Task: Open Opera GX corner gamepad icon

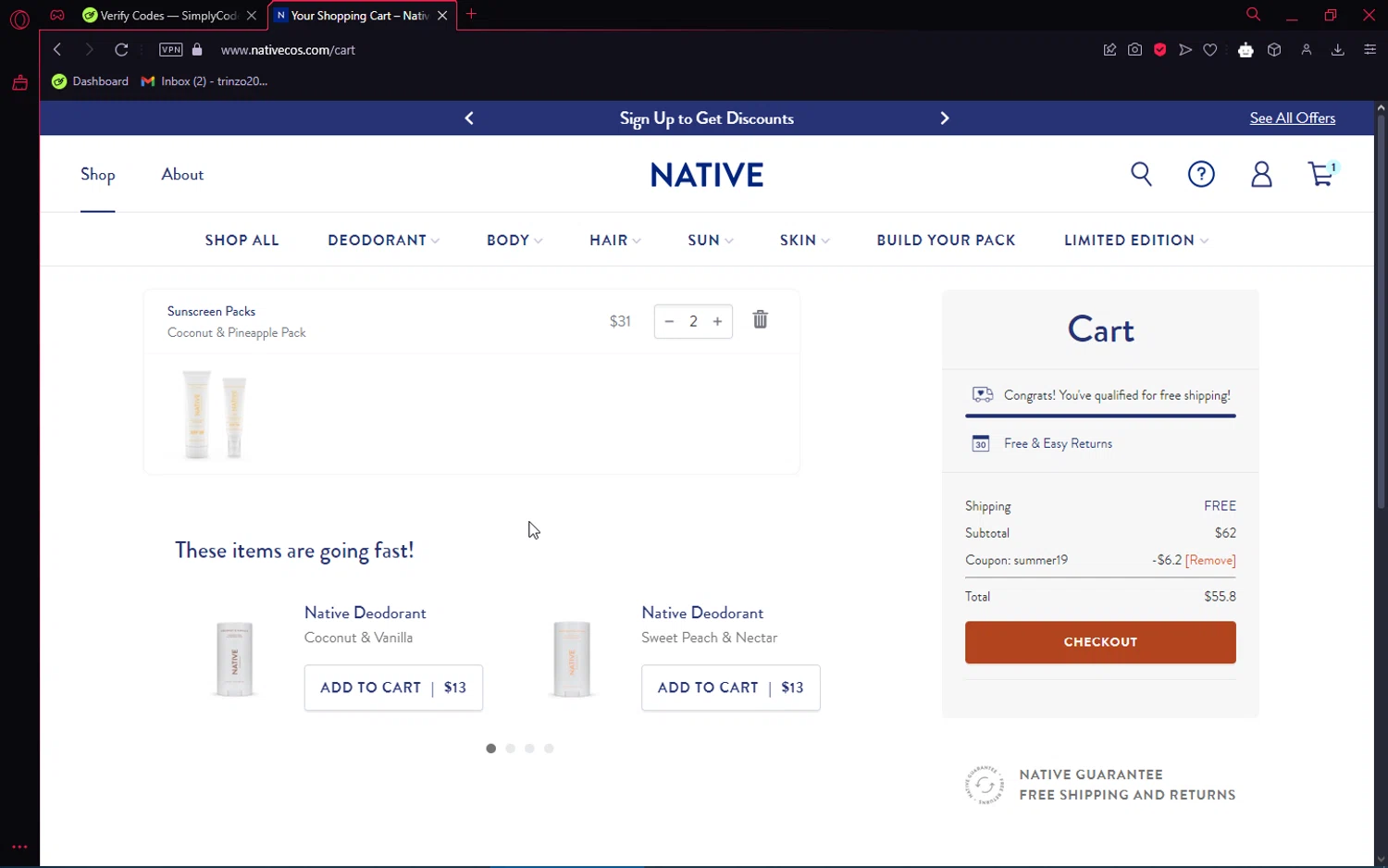Action: click(x=57, y=15)
